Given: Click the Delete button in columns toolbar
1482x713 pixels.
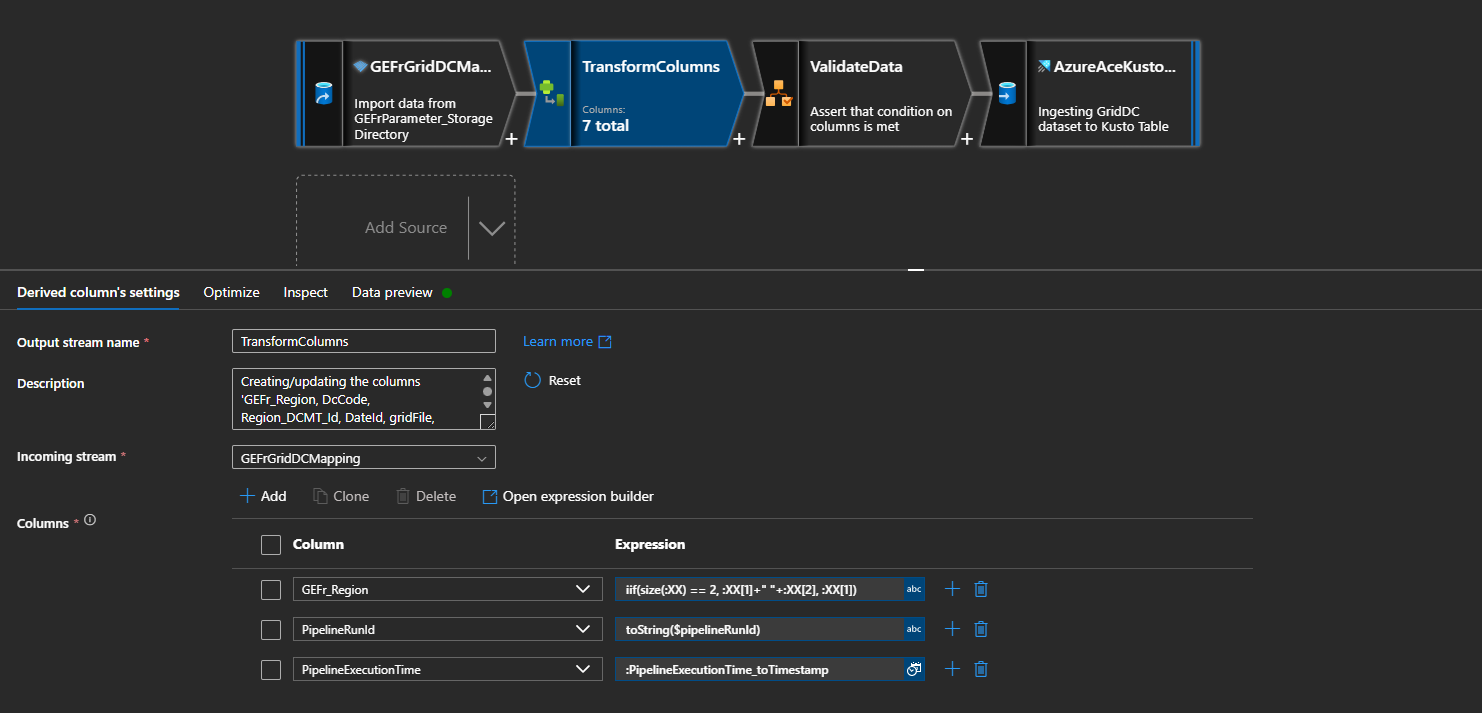Looking at the screenshot, I should [426, 496].
